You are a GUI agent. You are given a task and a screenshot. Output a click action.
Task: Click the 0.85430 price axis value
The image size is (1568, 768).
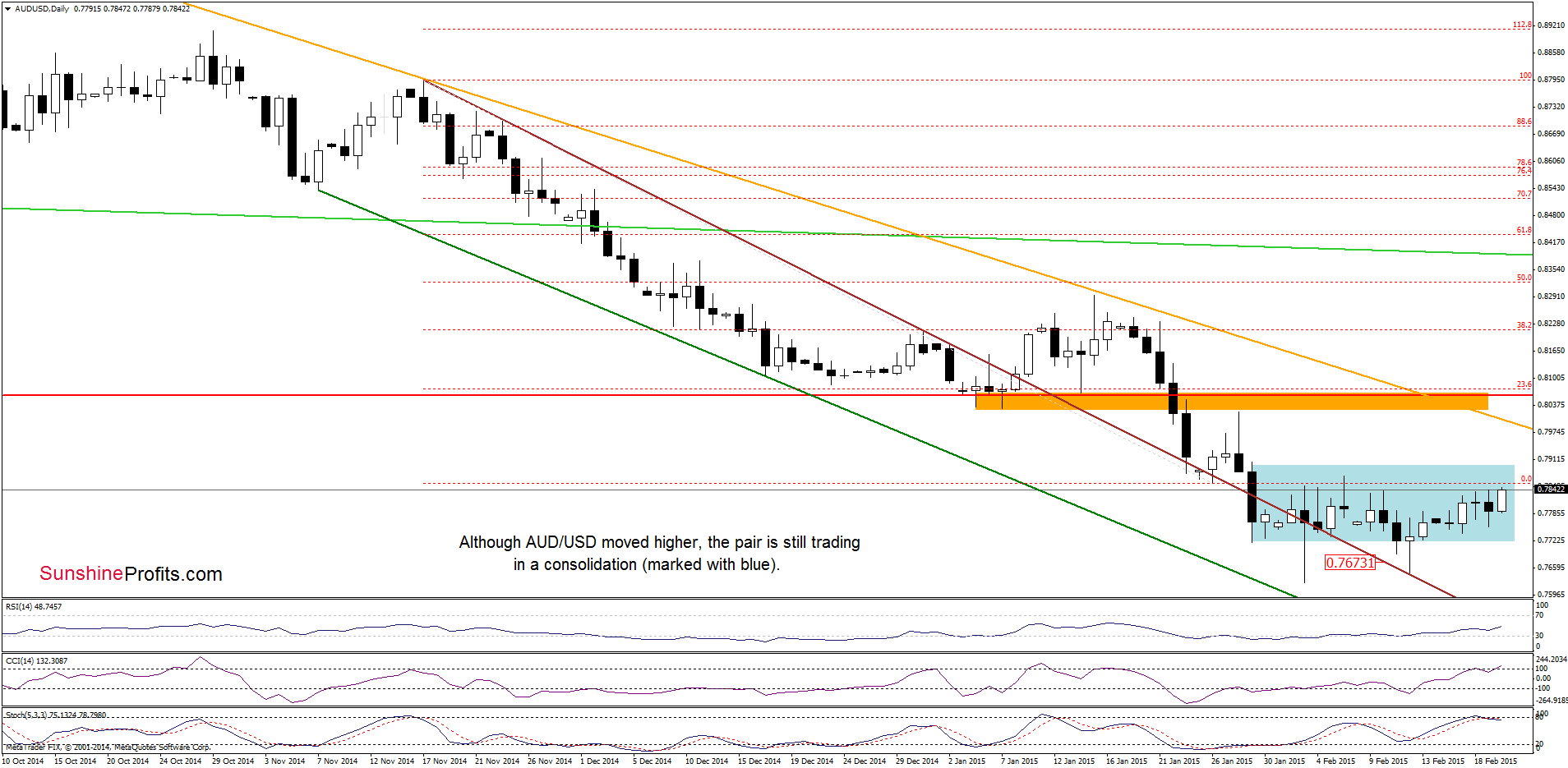point(1552,188)
